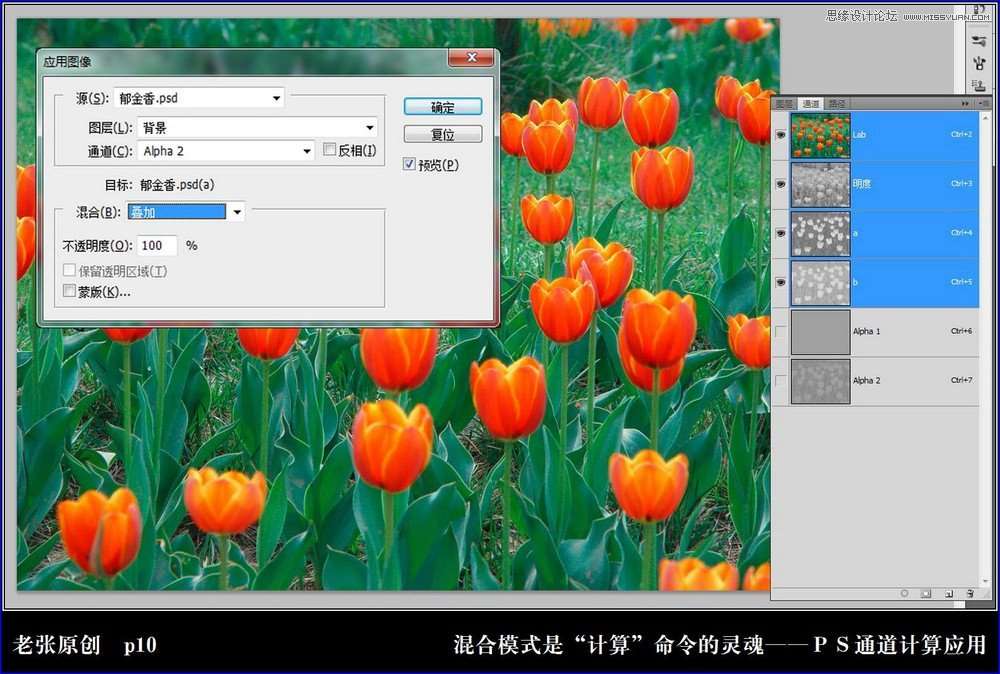Screen dimensions: 1000x674
Task: Show the Alpha 1 channel
Action: pyautogui.click(x=781, y=332)
